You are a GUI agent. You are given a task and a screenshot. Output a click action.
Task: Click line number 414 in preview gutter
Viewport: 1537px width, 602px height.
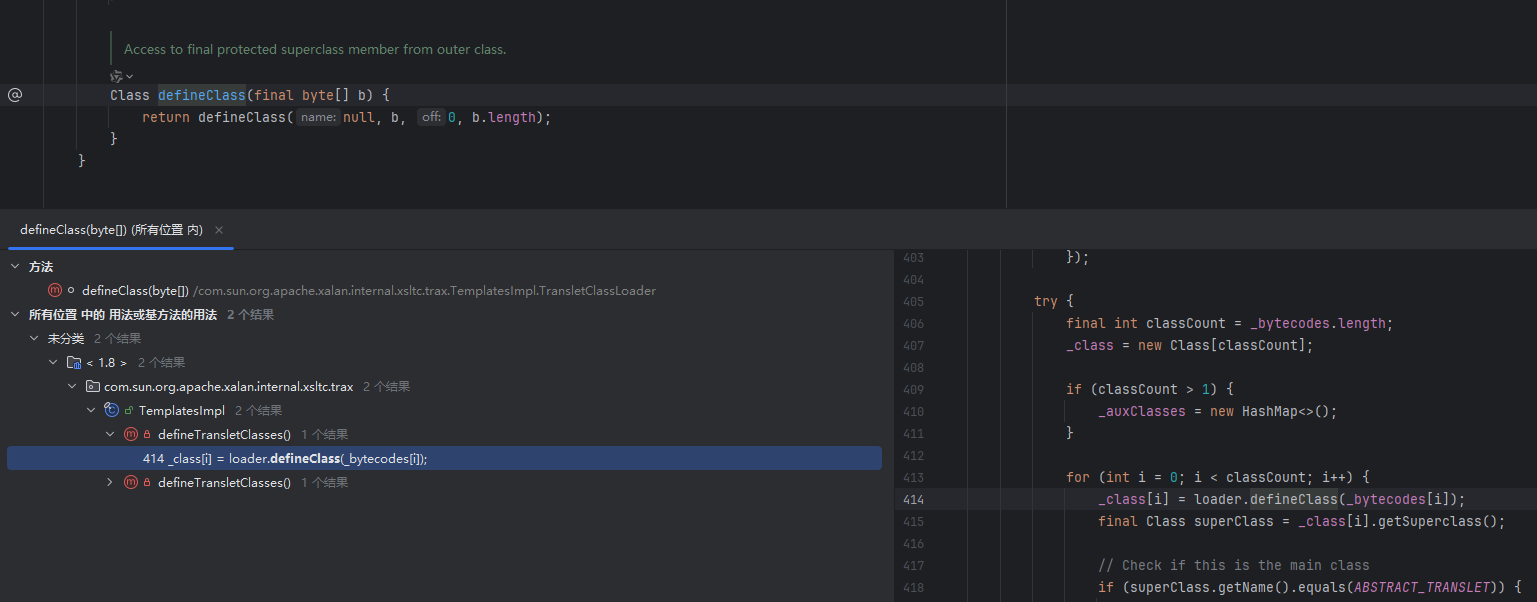[912, 499]
